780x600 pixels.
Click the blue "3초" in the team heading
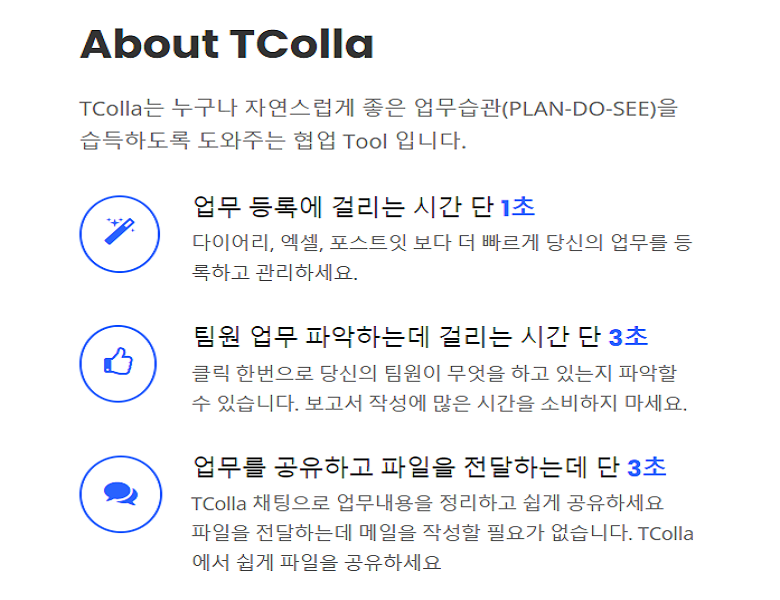[x=628, y=337]
